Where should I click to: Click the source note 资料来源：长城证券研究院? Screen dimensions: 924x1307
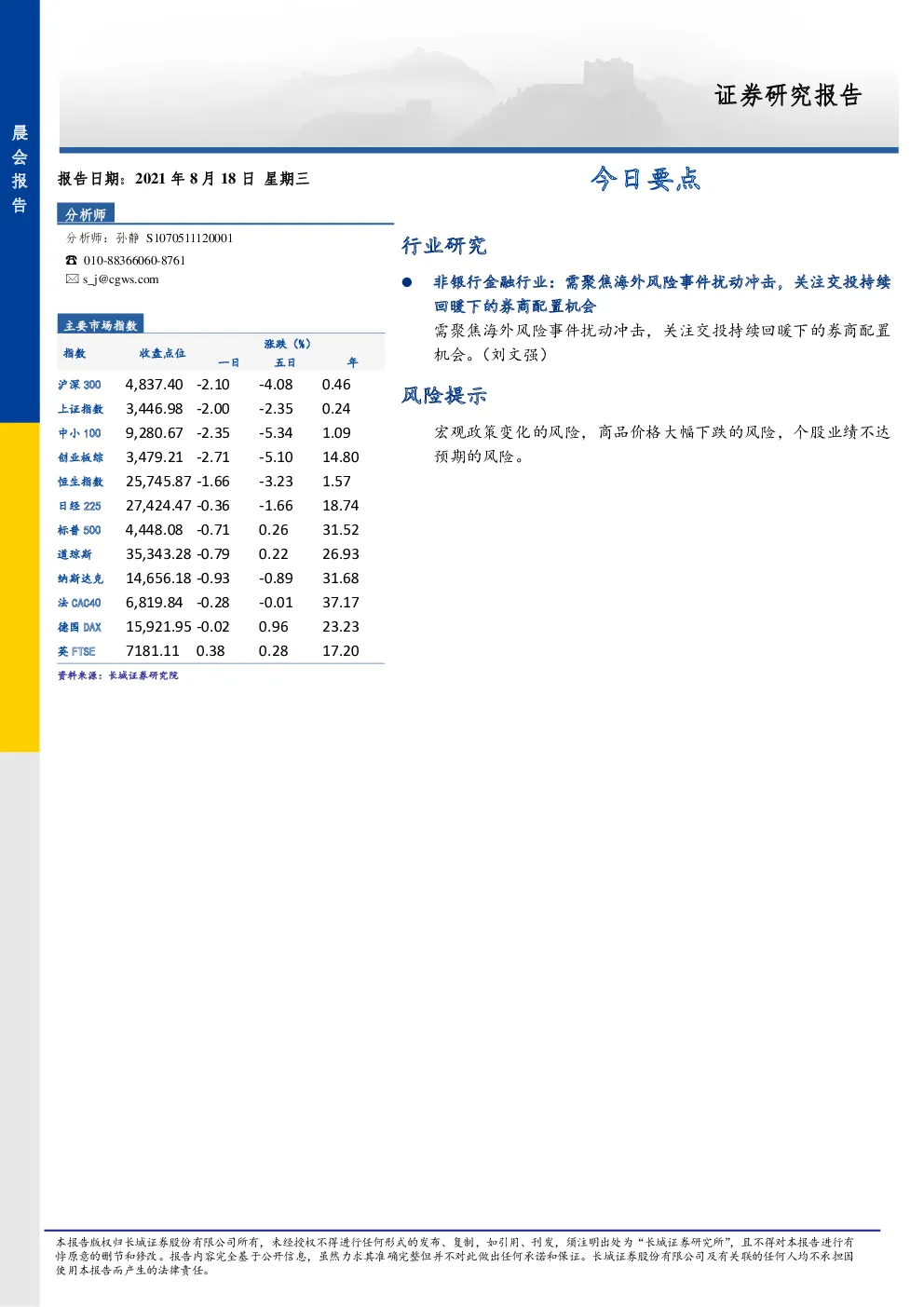click(117, 675)
